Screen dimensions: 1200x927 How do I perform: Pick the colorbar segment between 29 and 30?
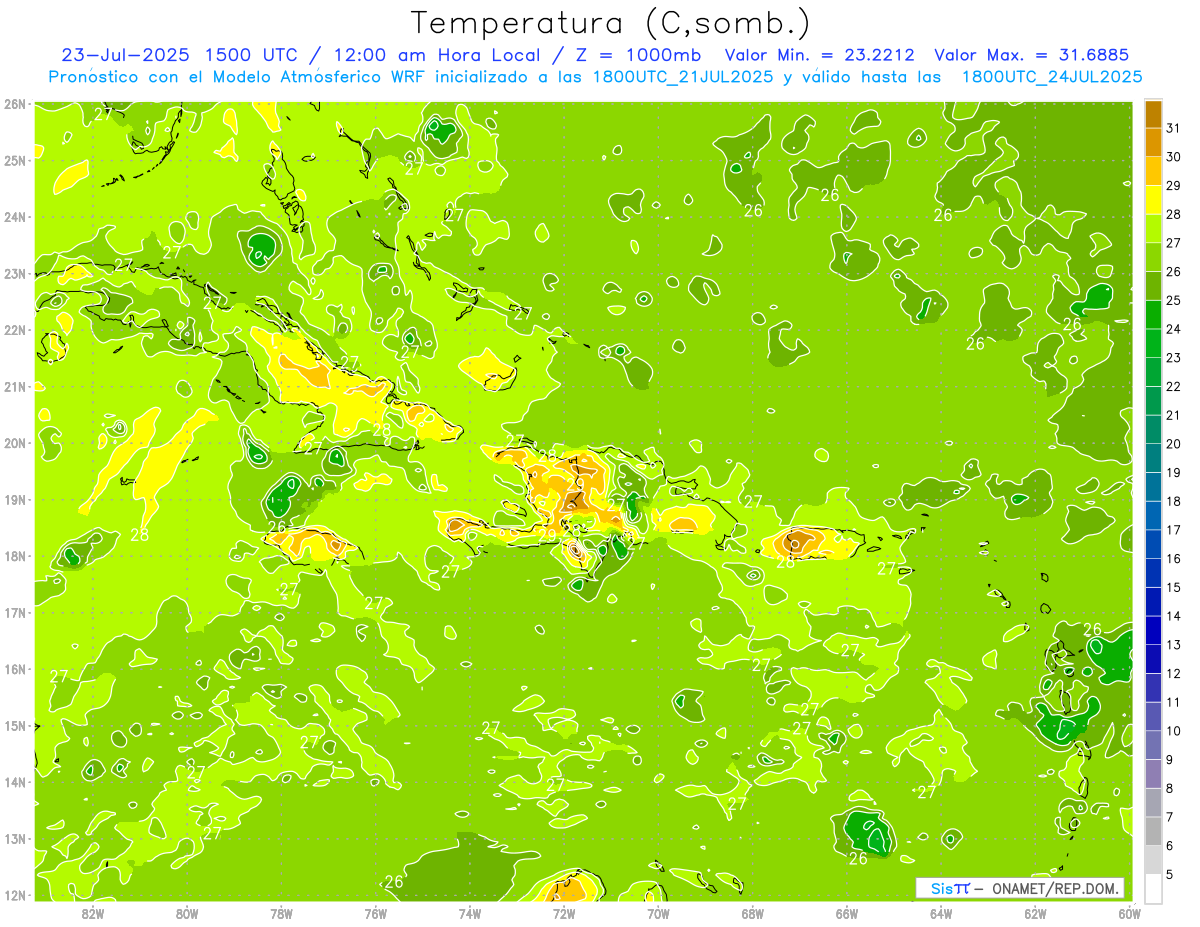1153,171
